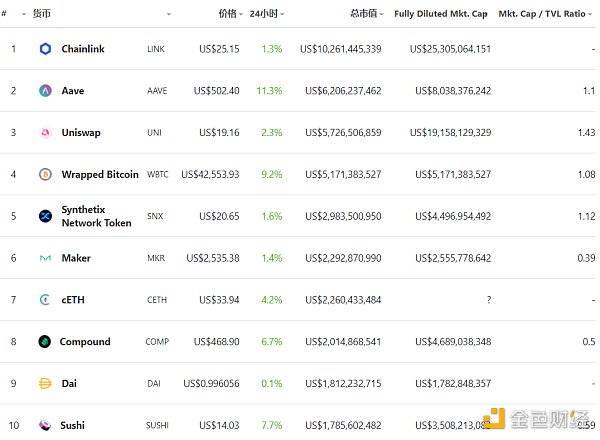Click the Aave purple logo icon
Screen dimensions: 600x440
(45, 91)
